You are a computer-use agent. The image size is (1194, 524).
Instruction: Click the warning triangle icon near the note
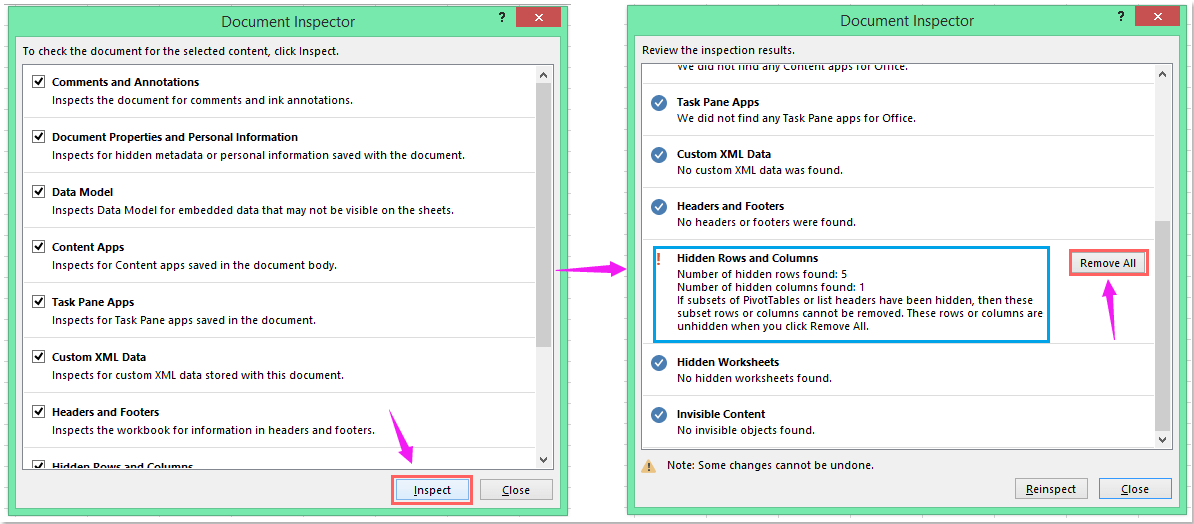[x=648, y=465]
